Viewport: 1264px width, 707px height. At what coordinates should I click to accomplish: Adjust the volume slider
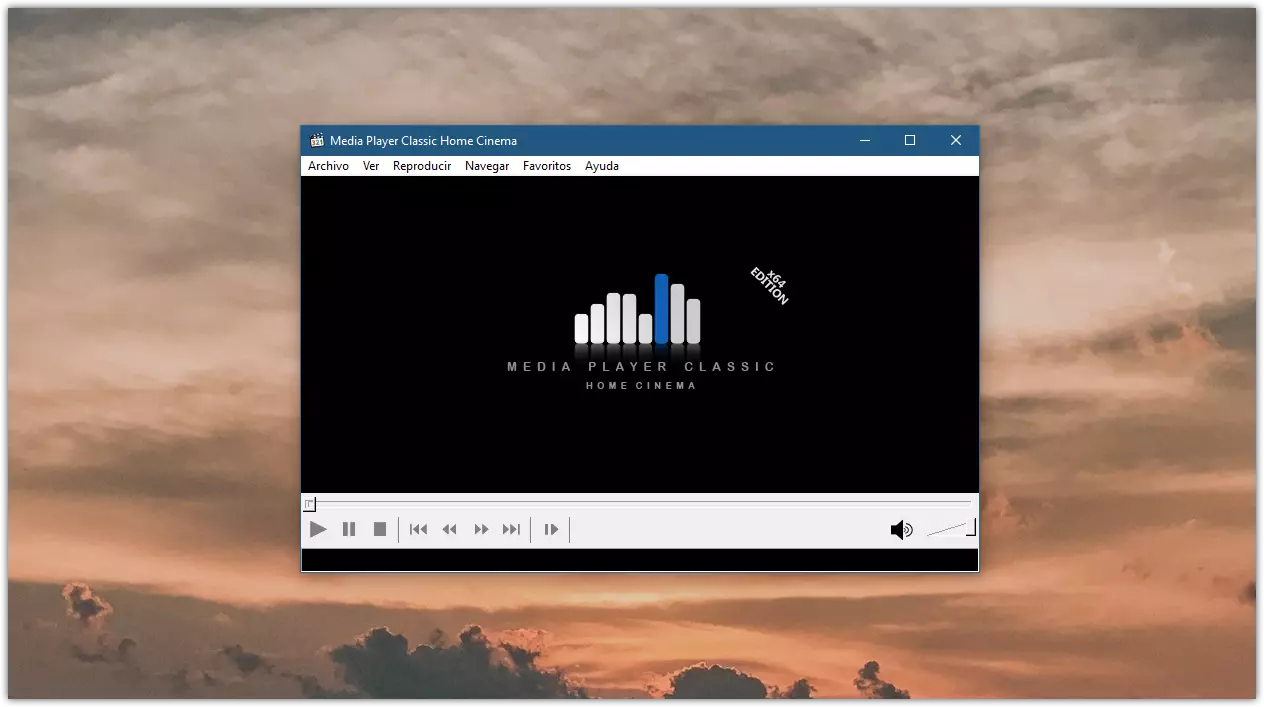coord(950,529)
